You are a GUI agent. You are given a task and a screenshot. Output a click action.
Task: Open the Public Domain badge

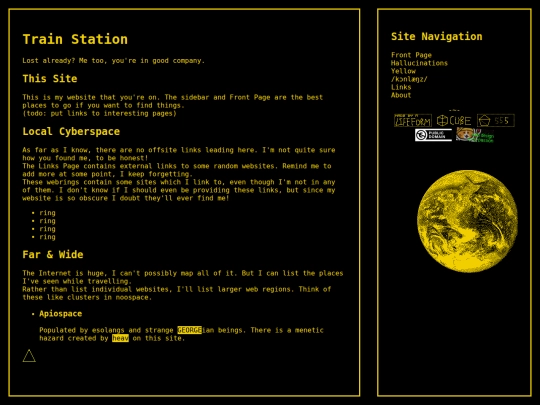point(433,135)
